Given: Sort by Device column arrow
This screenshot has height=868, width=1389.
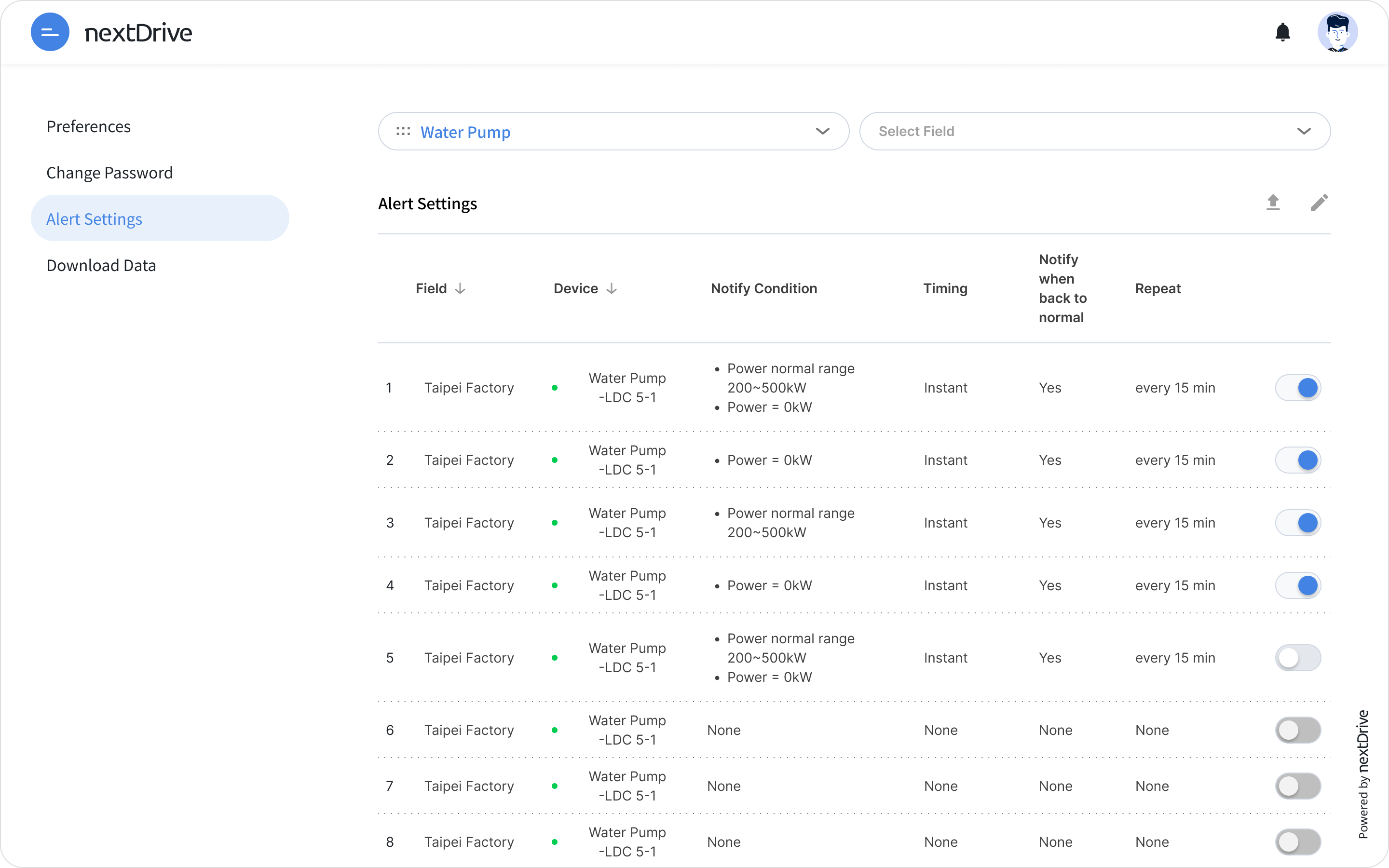Looking at the screenshot, I should [612, 289].
